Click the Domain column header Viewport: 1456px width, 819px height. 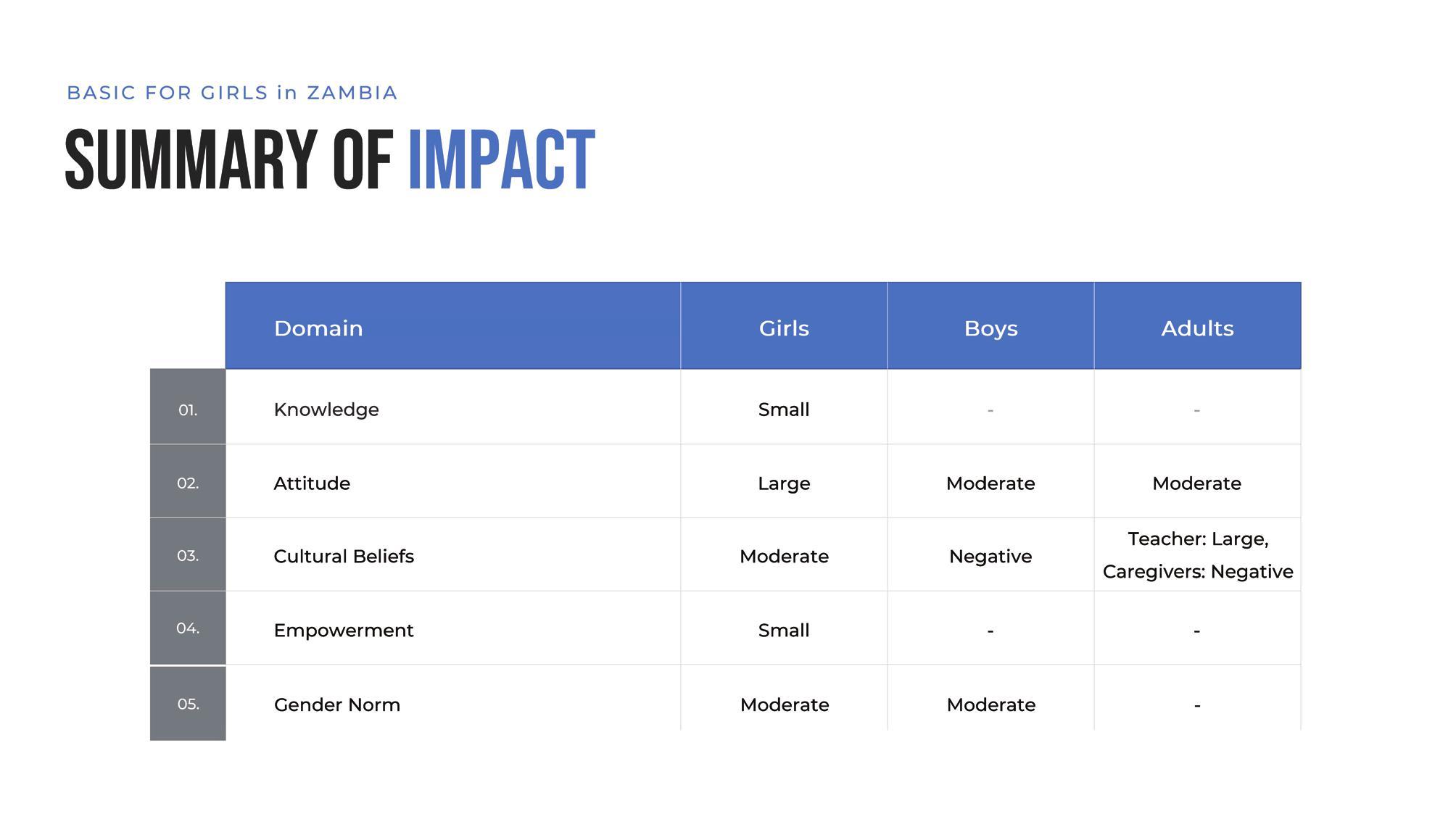[453, 326]
